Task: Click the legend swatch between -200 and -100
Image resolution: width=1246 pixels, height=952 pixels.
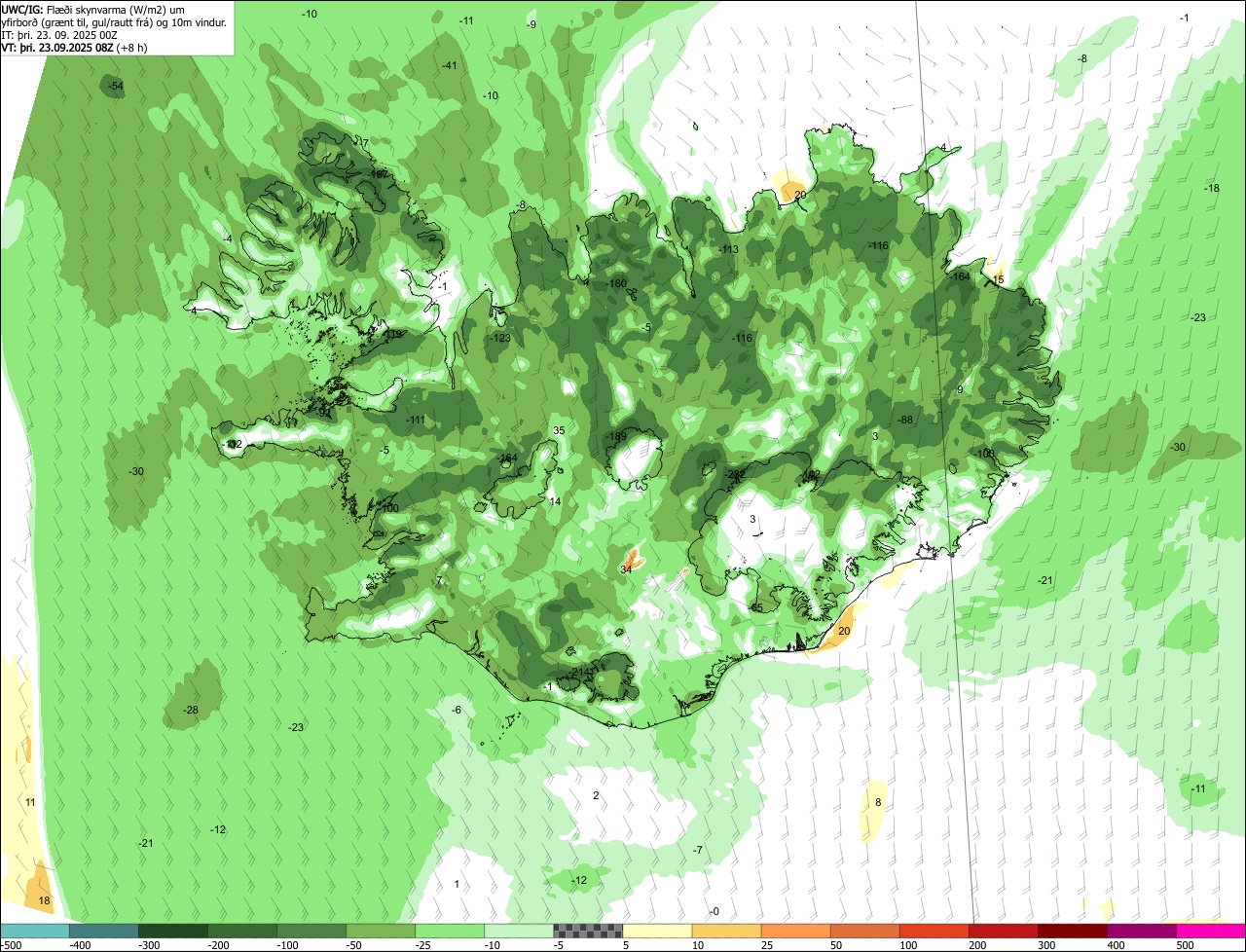Action: pyautogui.click(x=242, y=931)
